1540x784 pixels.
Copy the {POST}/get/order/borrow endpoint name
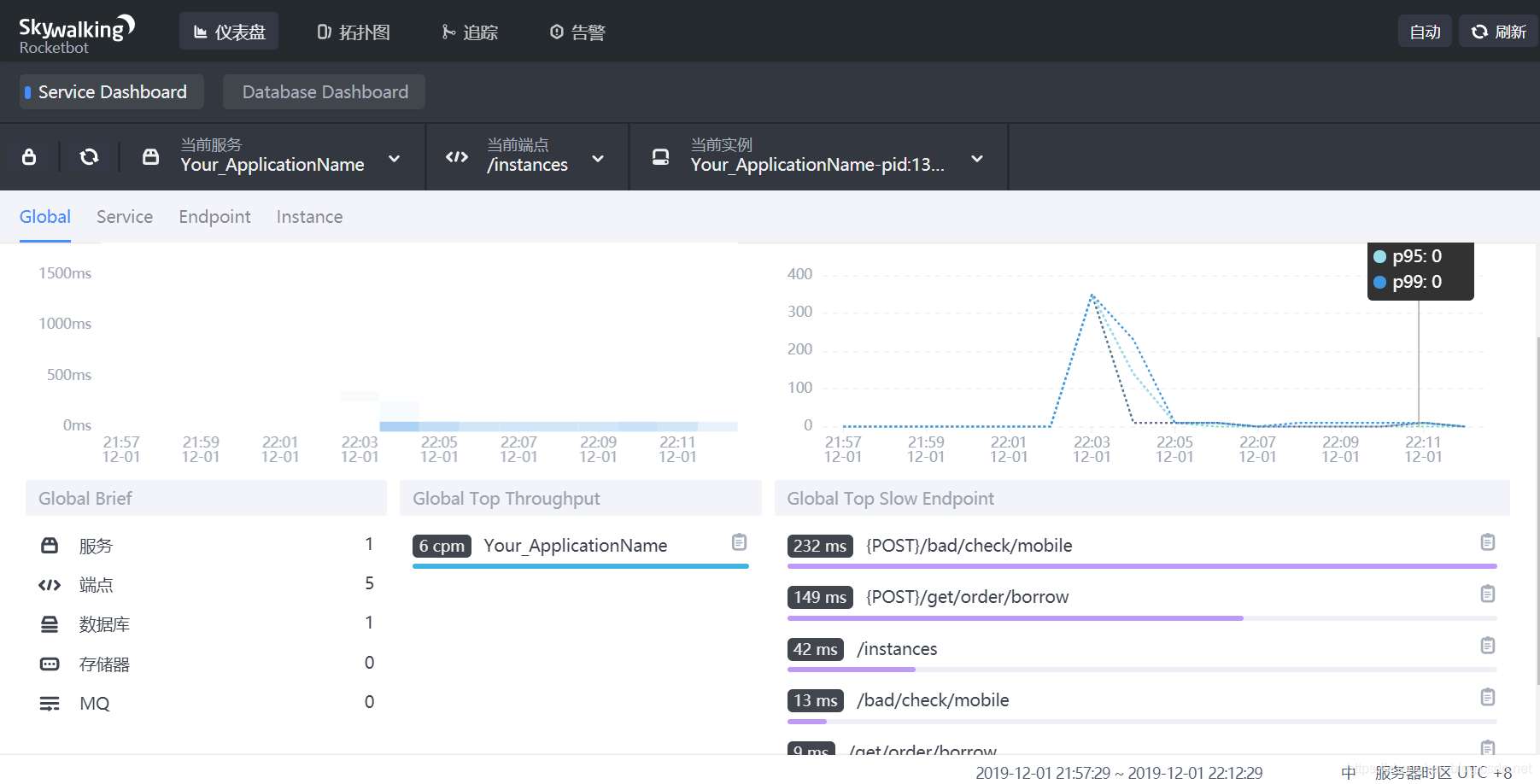coord(1487,594)
